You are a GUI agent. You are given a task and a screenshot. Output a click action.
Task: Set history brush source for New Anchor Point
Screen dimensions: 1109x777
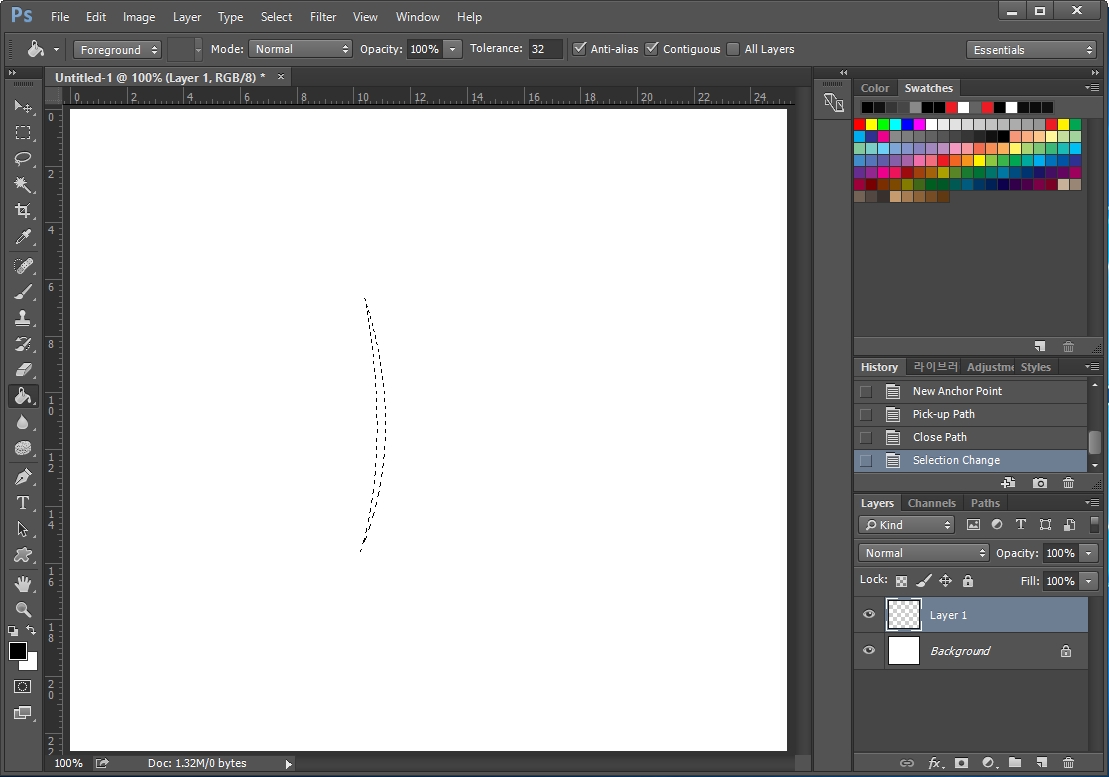point(866,392)
